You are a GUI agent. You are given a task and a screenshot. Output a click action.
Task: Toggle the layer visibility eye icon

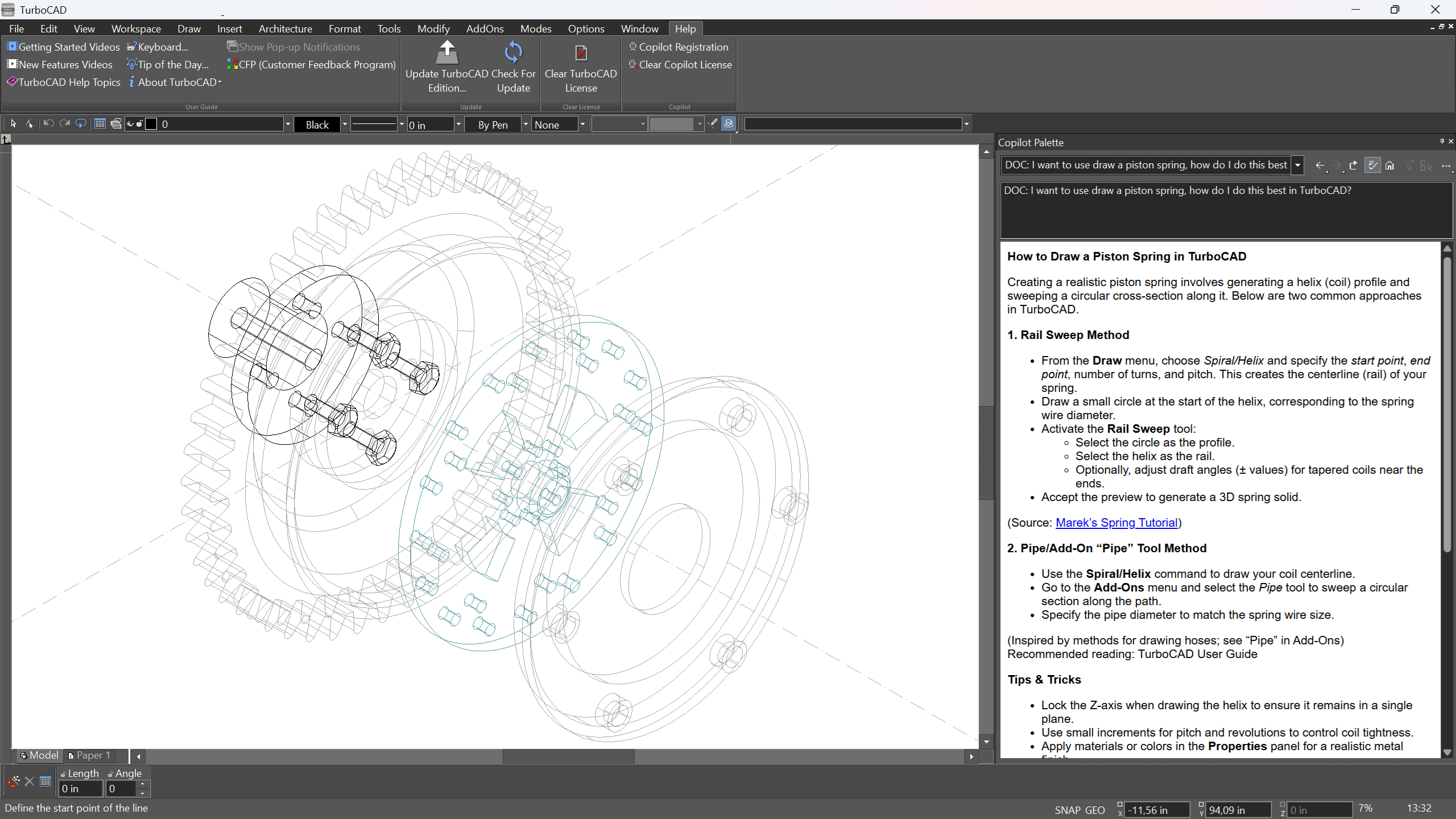click(130, 124)
